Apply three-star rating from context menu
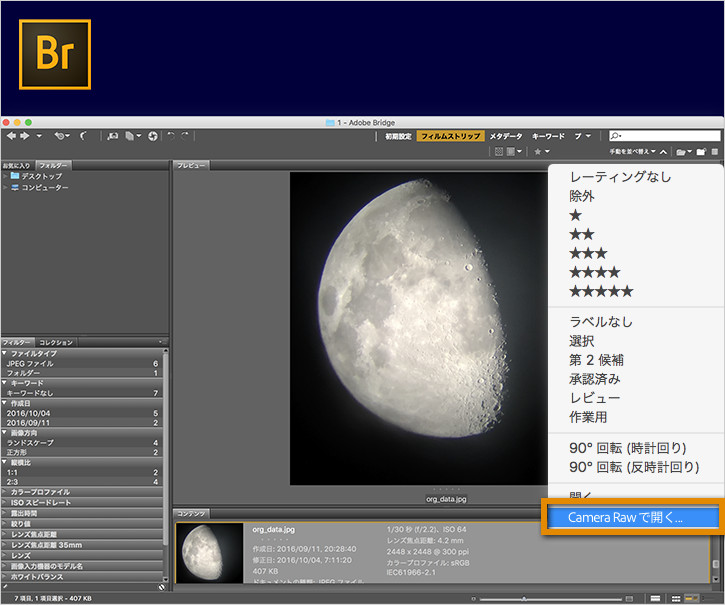The height and width of the screenshot is (605, 725). (x=588, y=253)
